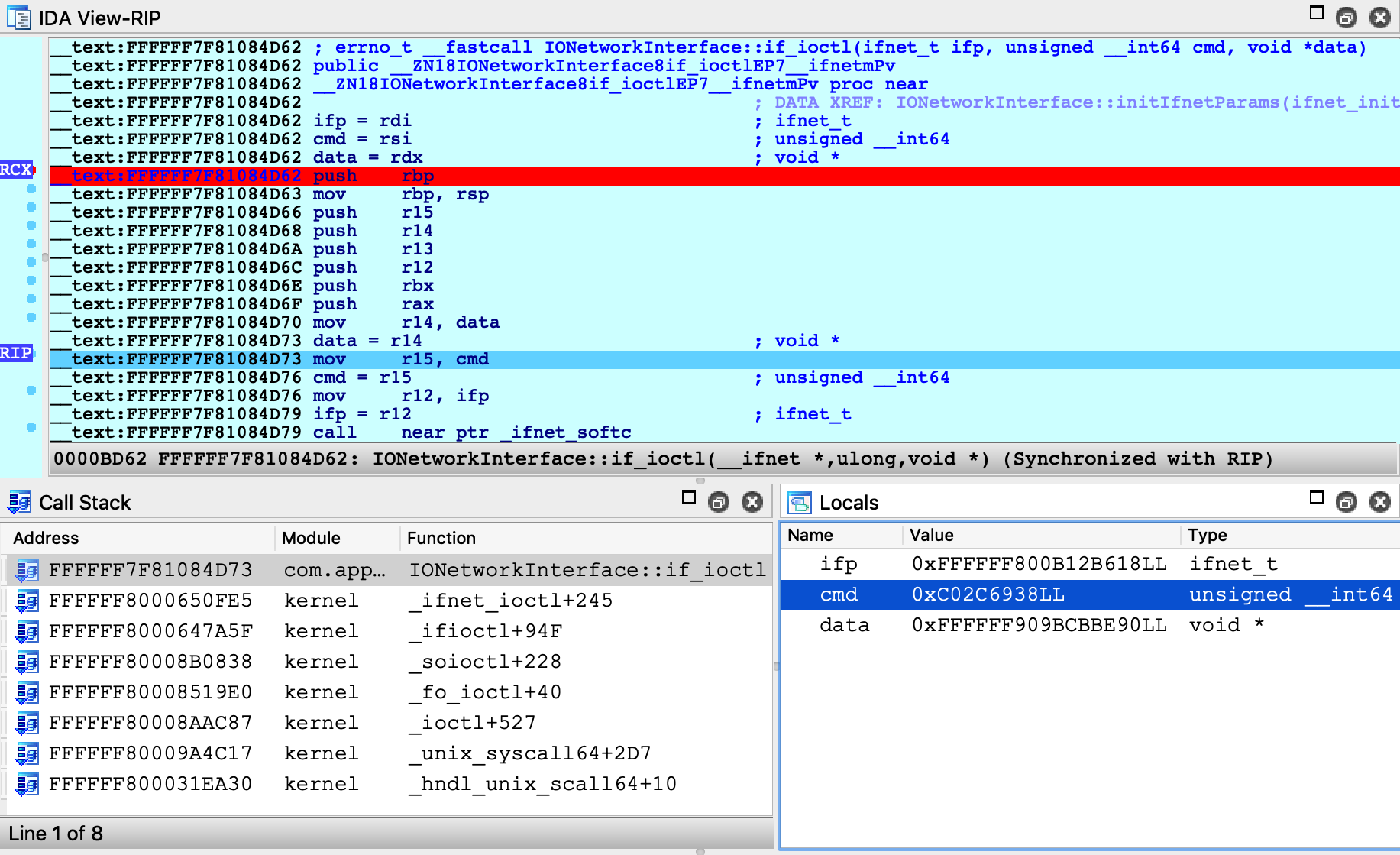Select the _fo_ioctl+40 stack frame
Image resolution: width=1400 pixels, height=855 pixels.
coord(491,692)
